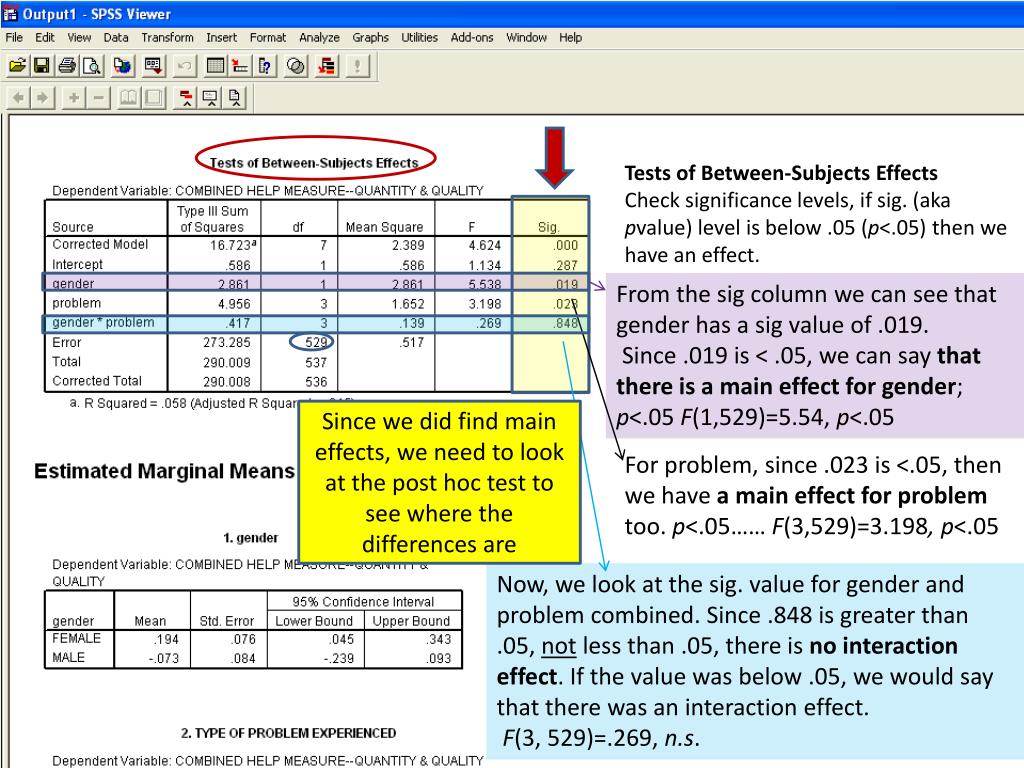Click the .343 Upper Bound cell

click(439, 639)
